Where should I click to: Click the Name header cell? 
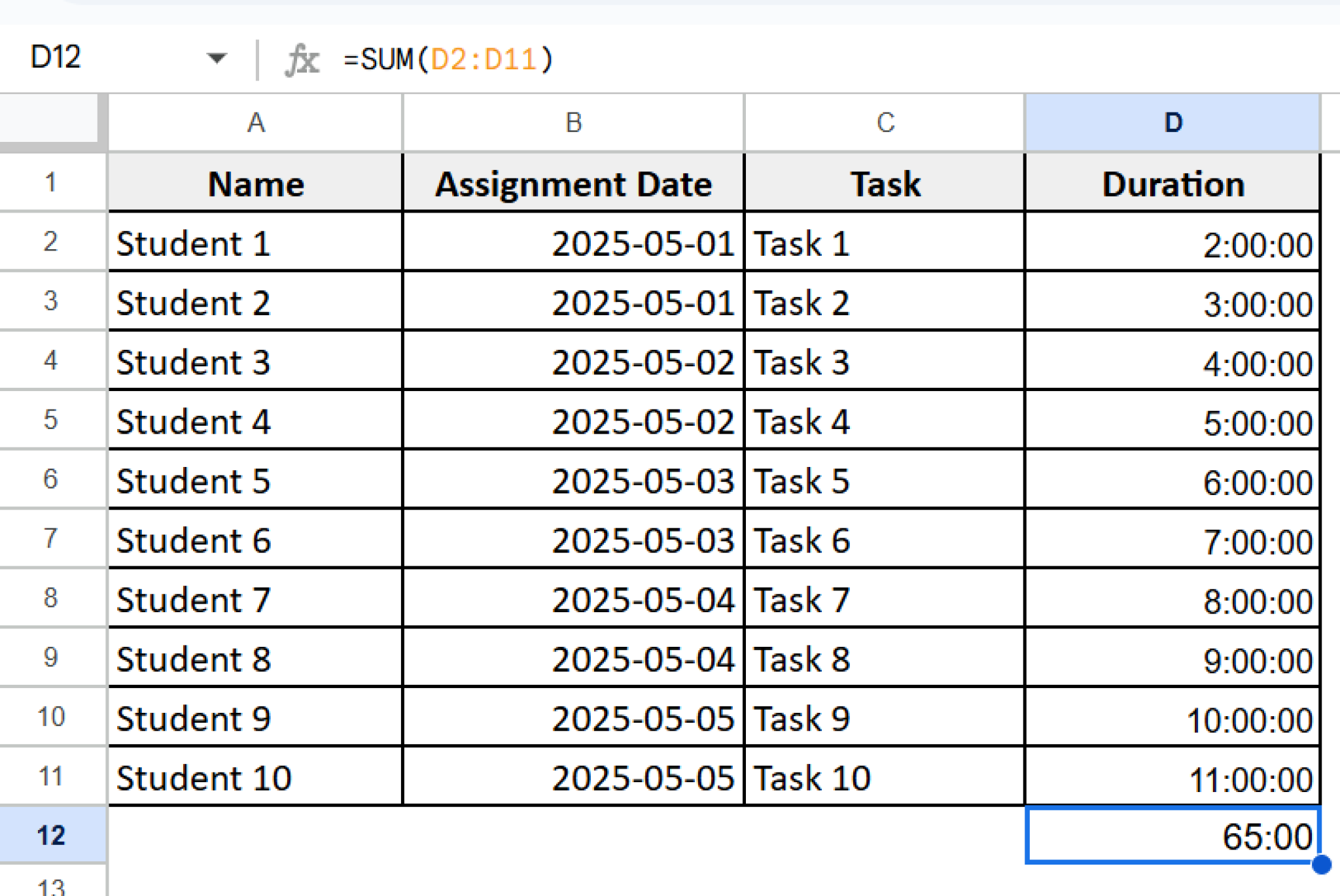(x=255, y=184)
